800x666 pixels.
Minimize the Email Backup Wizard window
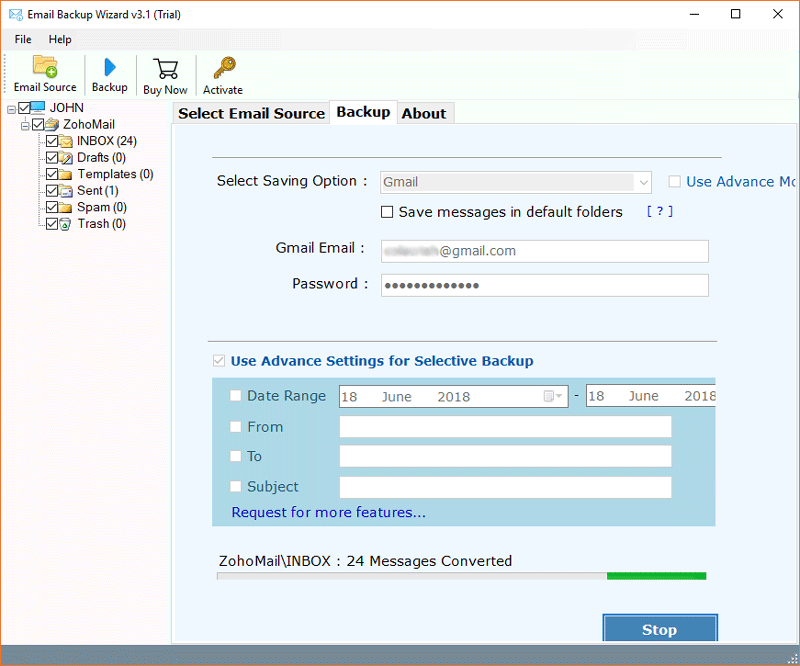(694, 14)
